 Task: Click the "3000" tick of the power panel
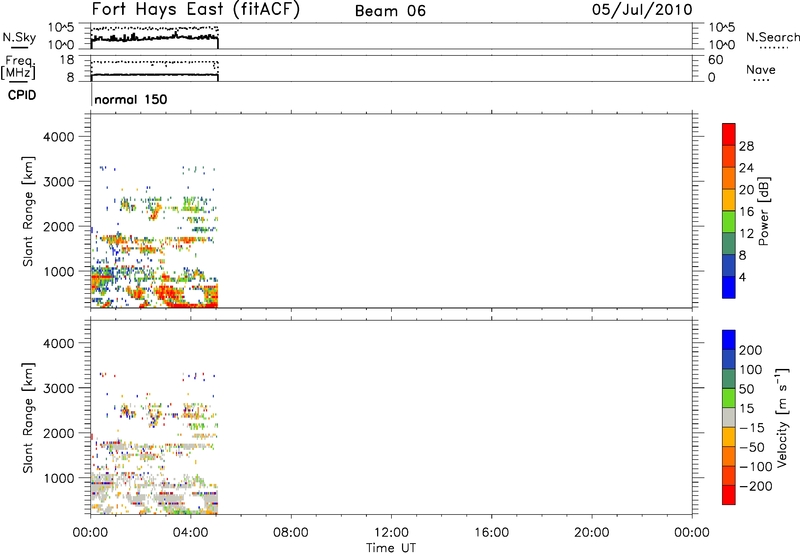coord(59,182)
